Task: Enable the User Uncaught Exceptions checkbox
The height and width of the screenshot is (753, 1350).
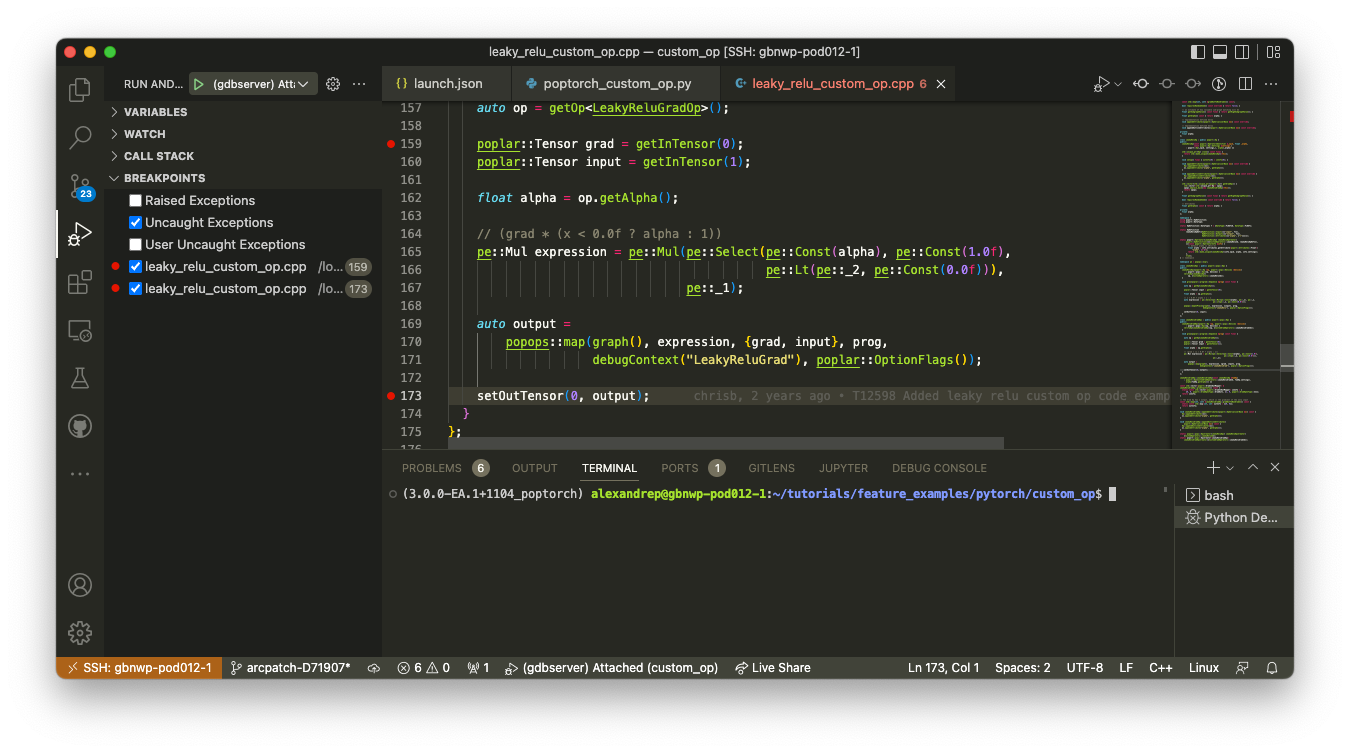Action: (x=135, y=244)
